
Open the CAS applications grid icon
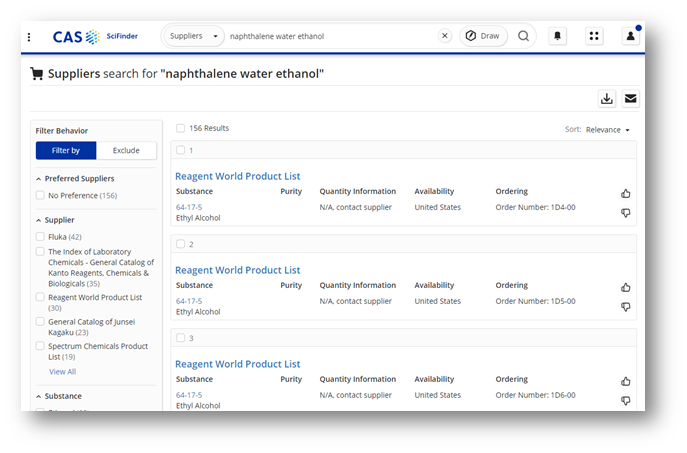tap(594, 36)
